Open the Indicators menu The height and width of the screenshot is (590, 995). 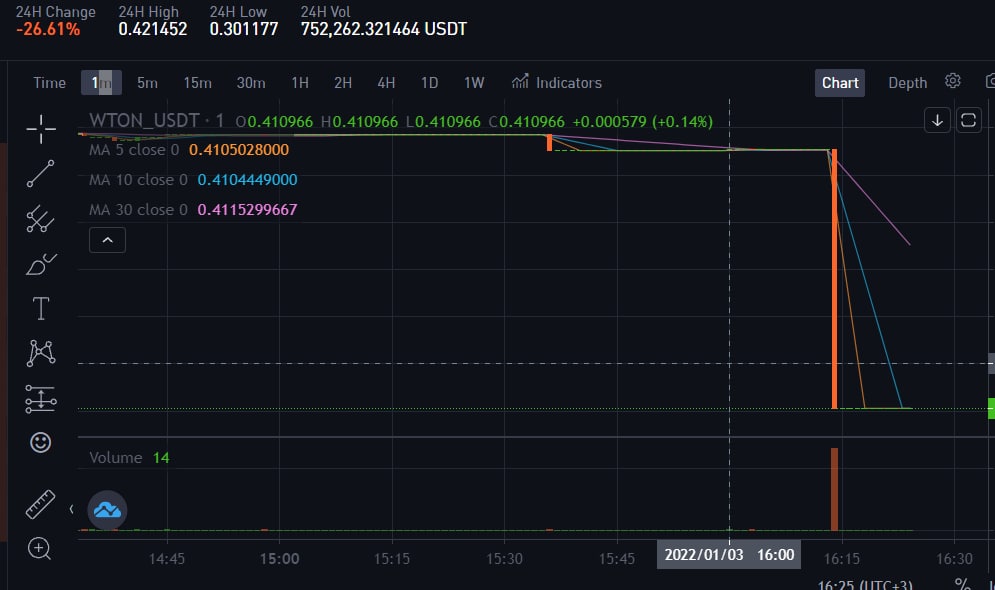pyautogui.click(x=557, y=83)
